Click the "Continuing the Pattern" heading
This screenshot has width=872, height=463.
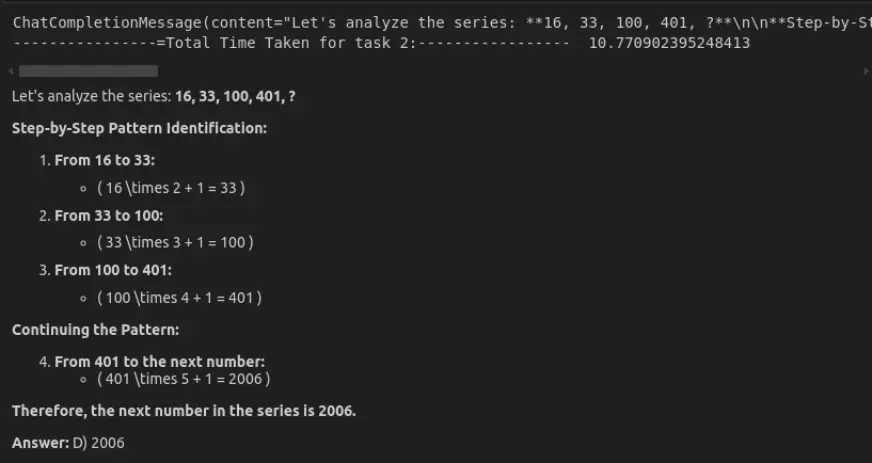(x=95, y=329)
